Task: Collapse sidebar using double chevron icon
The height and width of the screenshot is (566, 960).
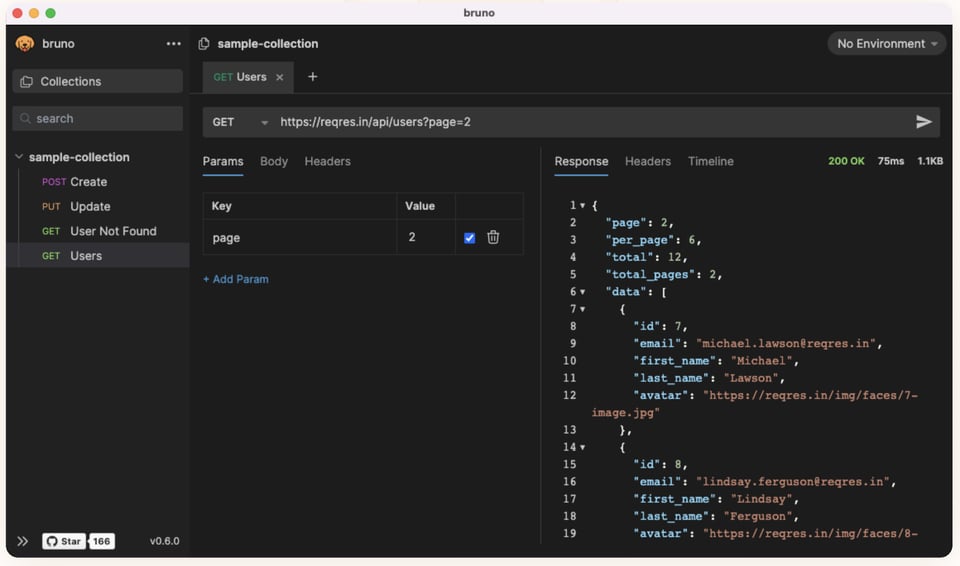Action: [x=23, y=541]
